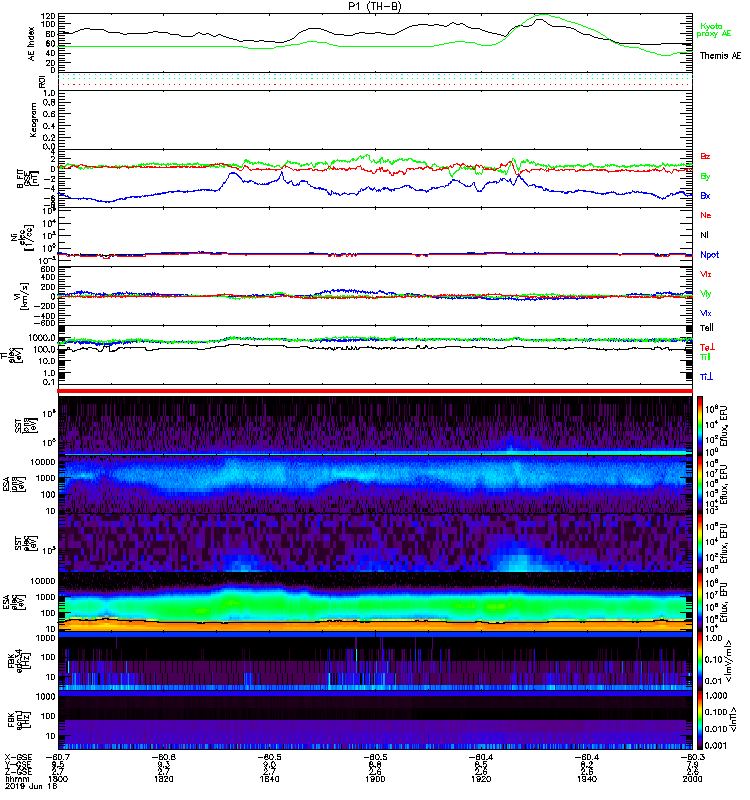The width and height of the screenshot is (750, 800).
Task: Click the -60.3 X-GSE position value
Action: (x=692, y=757)
